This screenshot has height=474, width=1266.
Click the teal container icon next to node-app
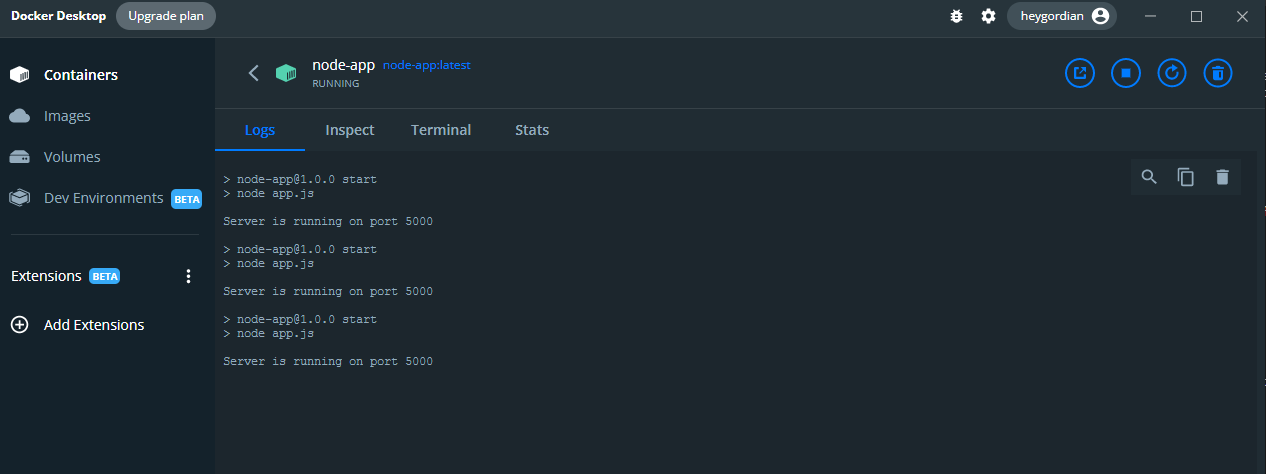(286, 73)
